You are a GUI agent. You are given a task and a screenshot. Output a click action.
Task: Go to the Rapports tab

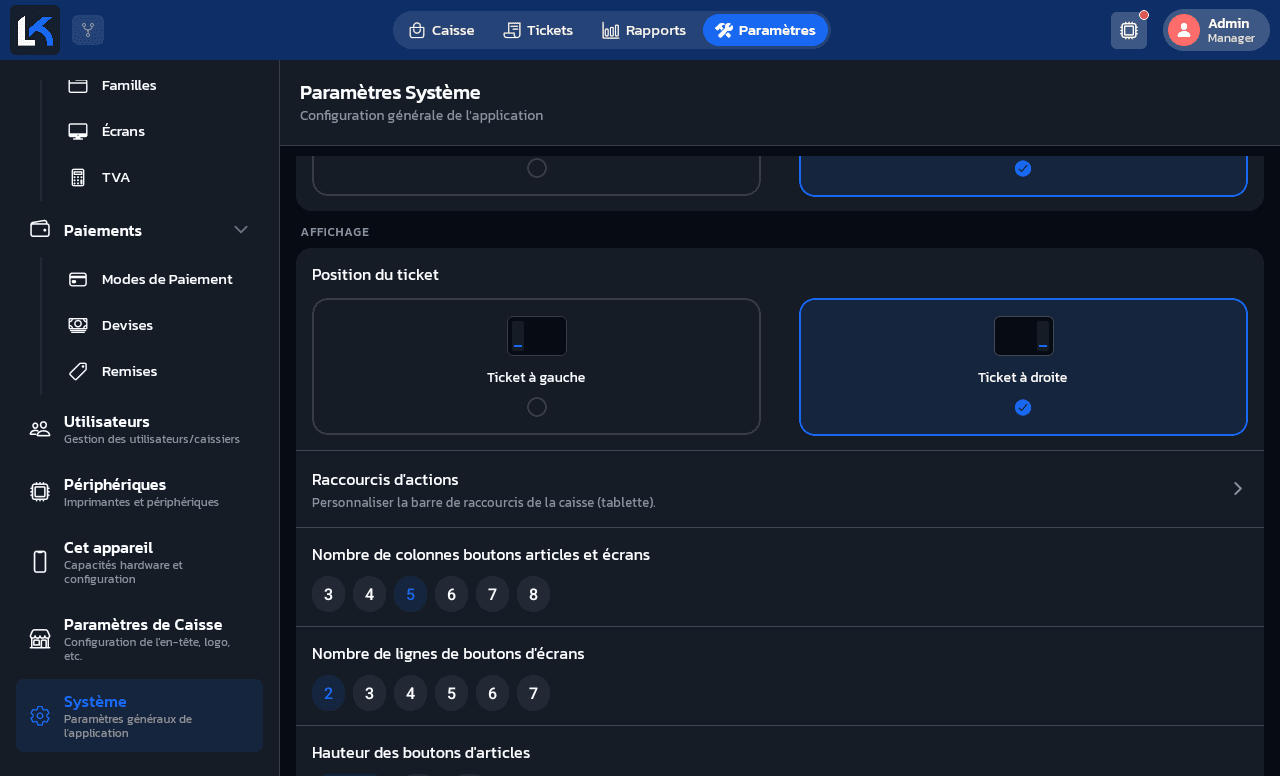point(644,30)
